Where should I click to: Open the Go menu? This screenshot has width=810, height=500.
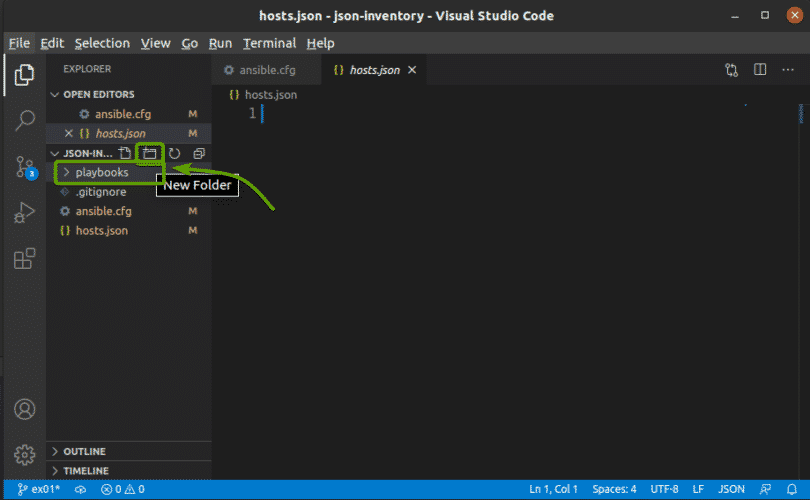click(190, 43)
